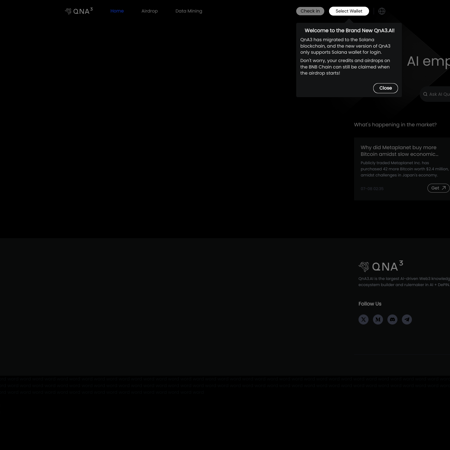This screenshot has width=450, height=450.
Task: Click the What's happening in the market heading
Action: (x=395, y=125)
